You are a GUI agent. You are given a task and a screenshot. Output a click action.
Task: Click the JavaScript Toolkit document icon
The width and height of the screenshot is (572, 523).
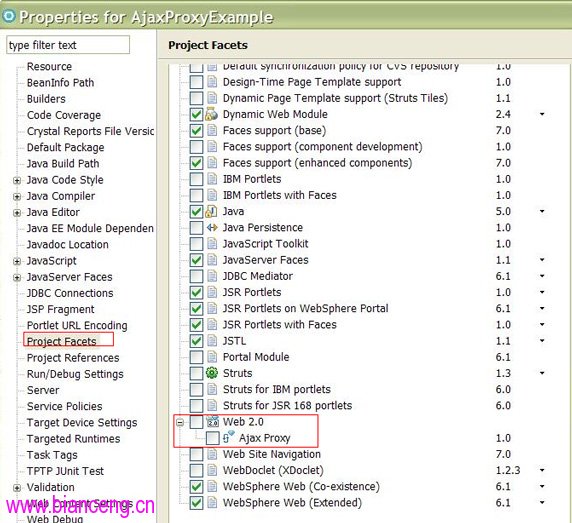(212, 244)
